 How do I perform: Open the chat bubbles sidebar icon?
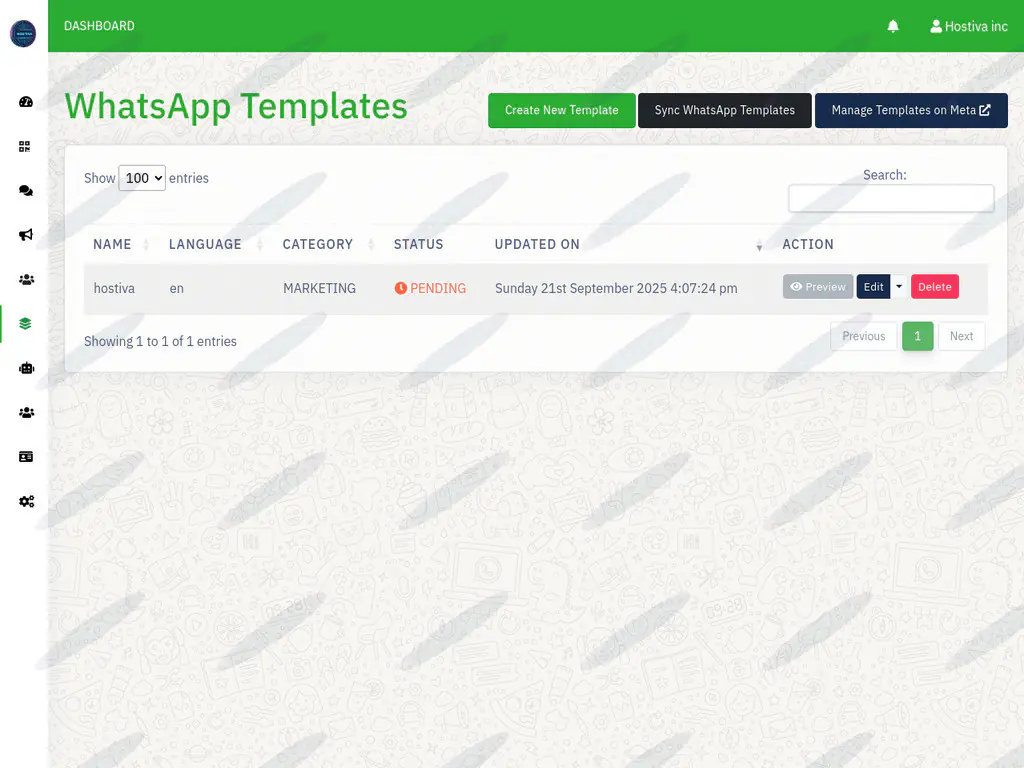(x=26, y=191)
